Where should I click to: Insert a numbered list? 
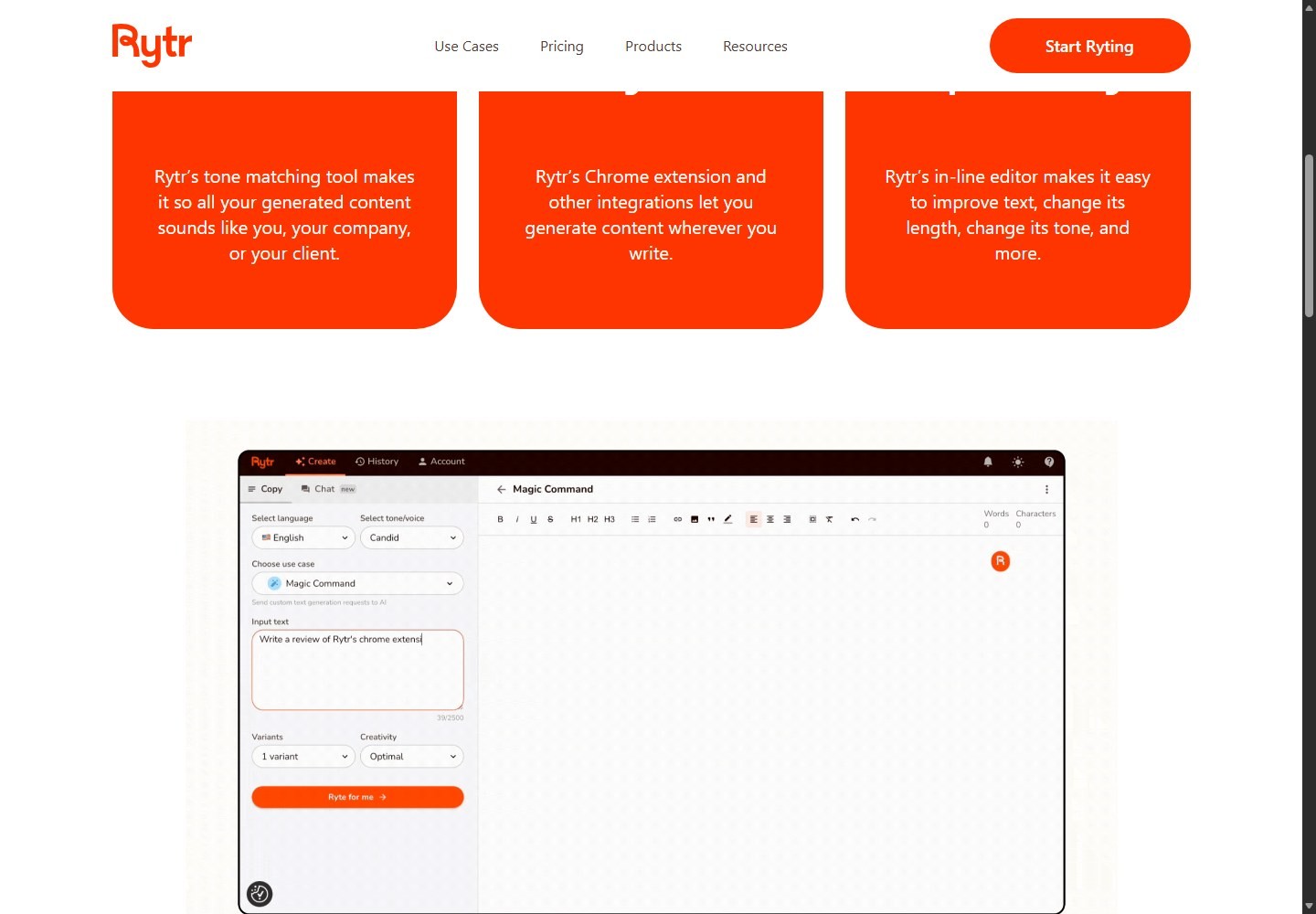[652, 519]
